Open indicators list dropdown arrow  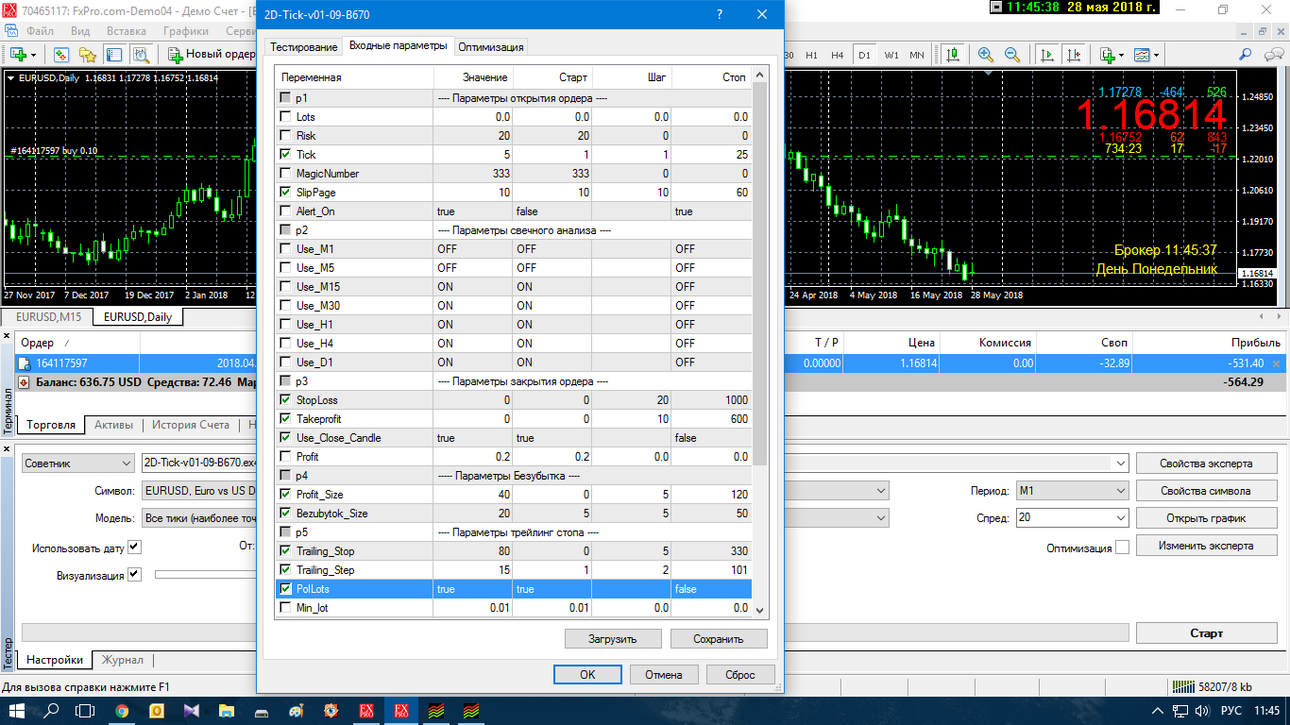tap(1122, 55)
